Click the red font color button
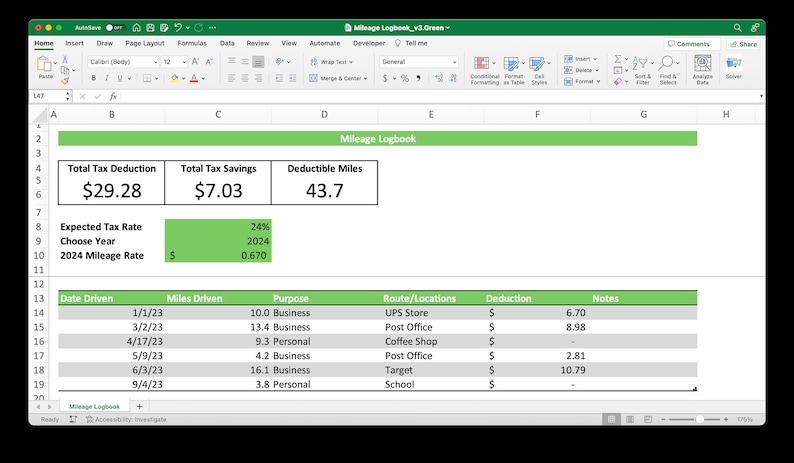Viewport: 794px width, 463px height. [x=194, y=78]
